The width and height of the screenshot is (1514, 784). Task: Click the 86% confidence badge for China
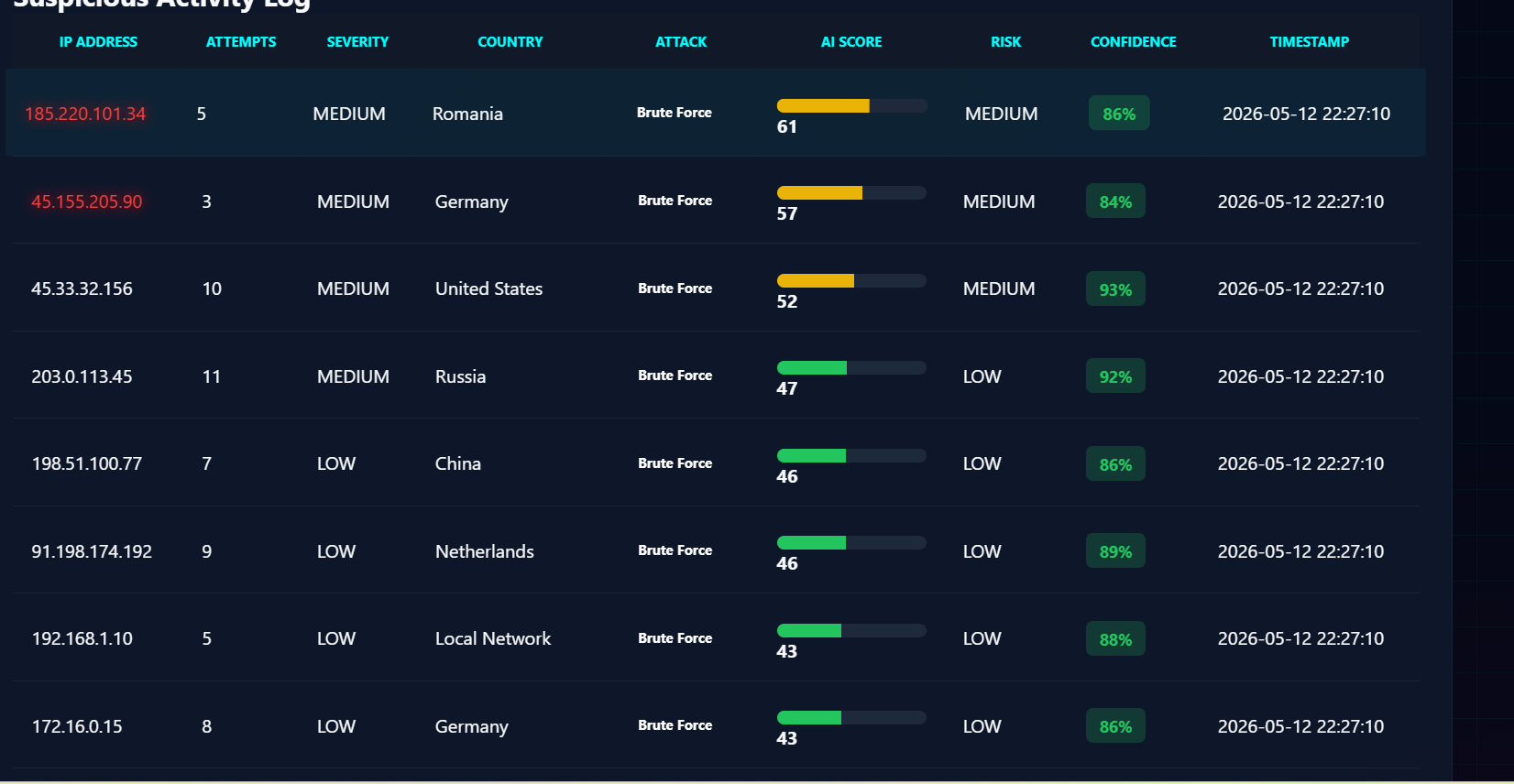pos(1115,464)
